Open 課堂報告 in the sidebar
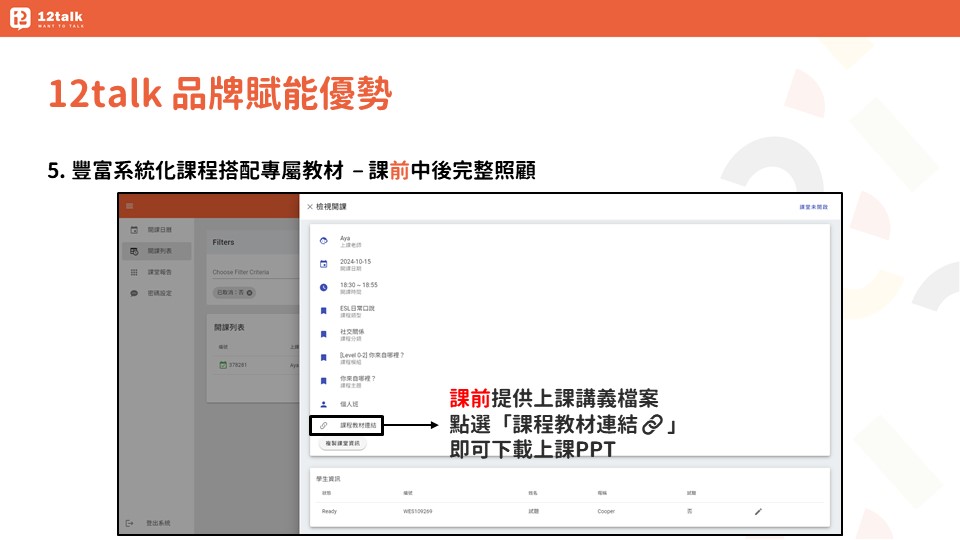Image resolution: width=960 pixels, height=540 pixels. coord(159,272)
